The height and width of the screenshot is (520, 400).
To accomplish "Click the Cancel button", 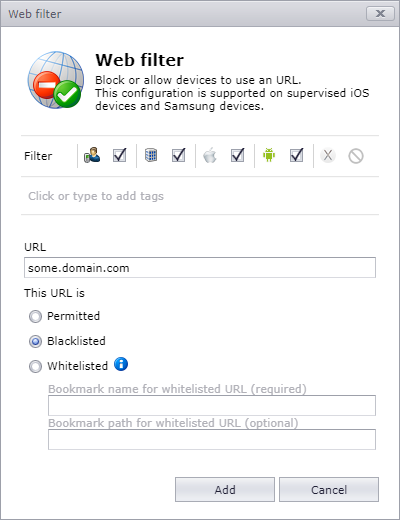I will [x=329, y=489].
